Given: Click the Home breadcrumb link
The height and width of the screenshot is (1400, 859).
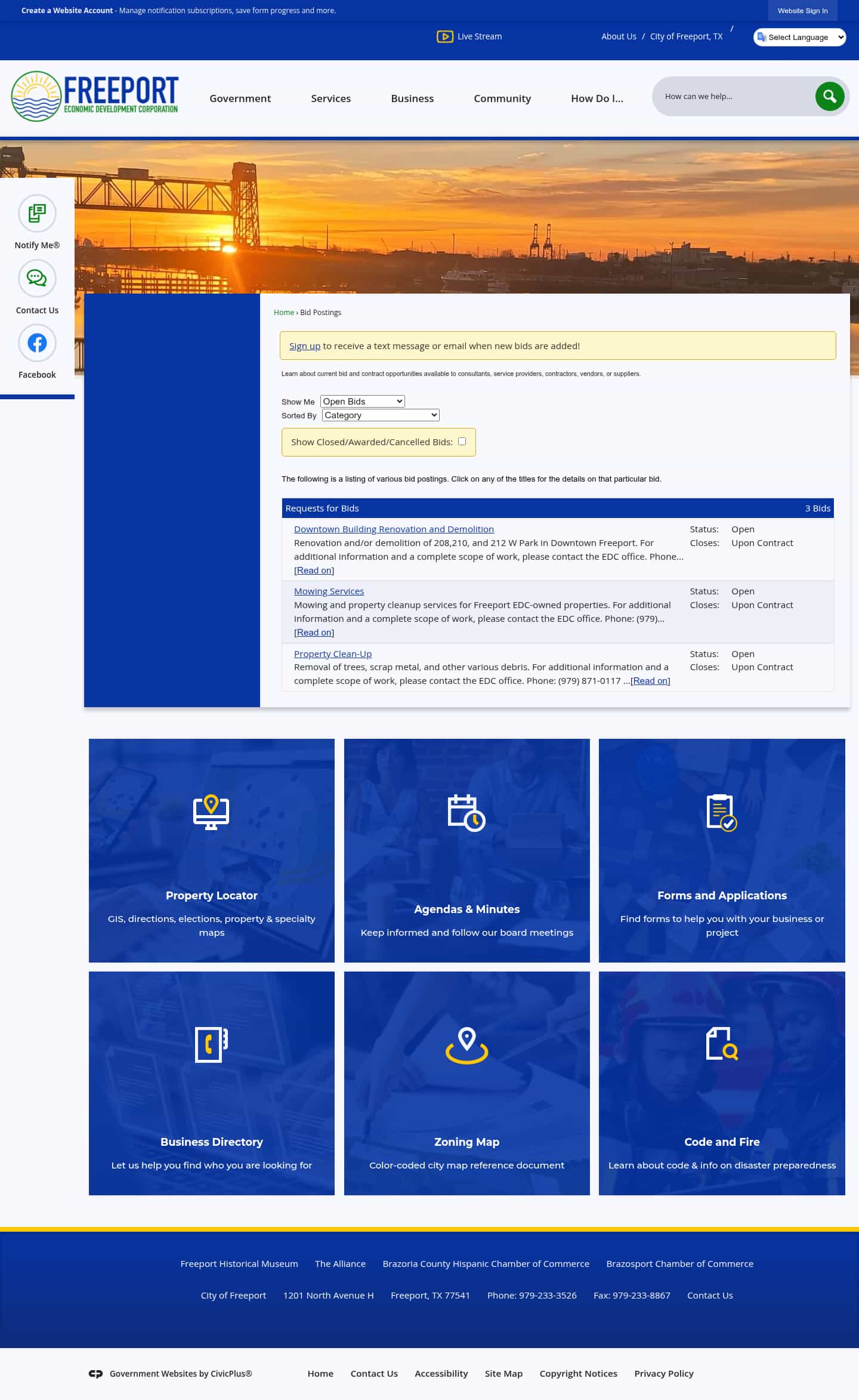Looking at the screenshot, I should point(284,312).
